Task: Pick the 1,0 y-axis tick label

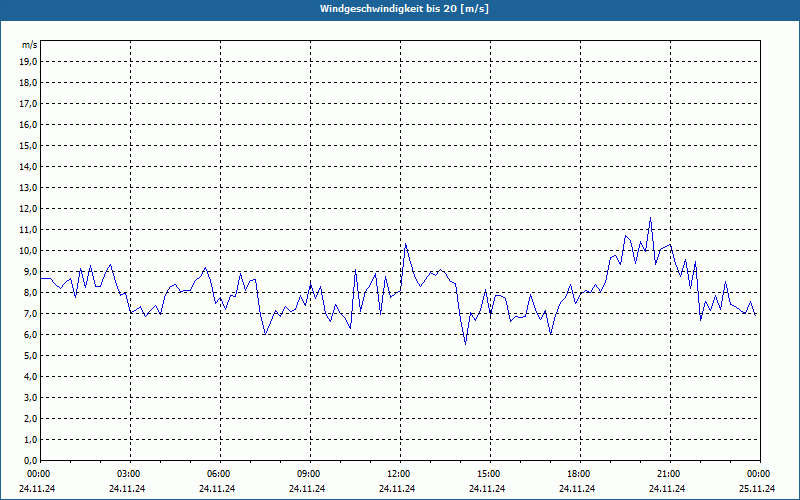Action: [31, 440]
